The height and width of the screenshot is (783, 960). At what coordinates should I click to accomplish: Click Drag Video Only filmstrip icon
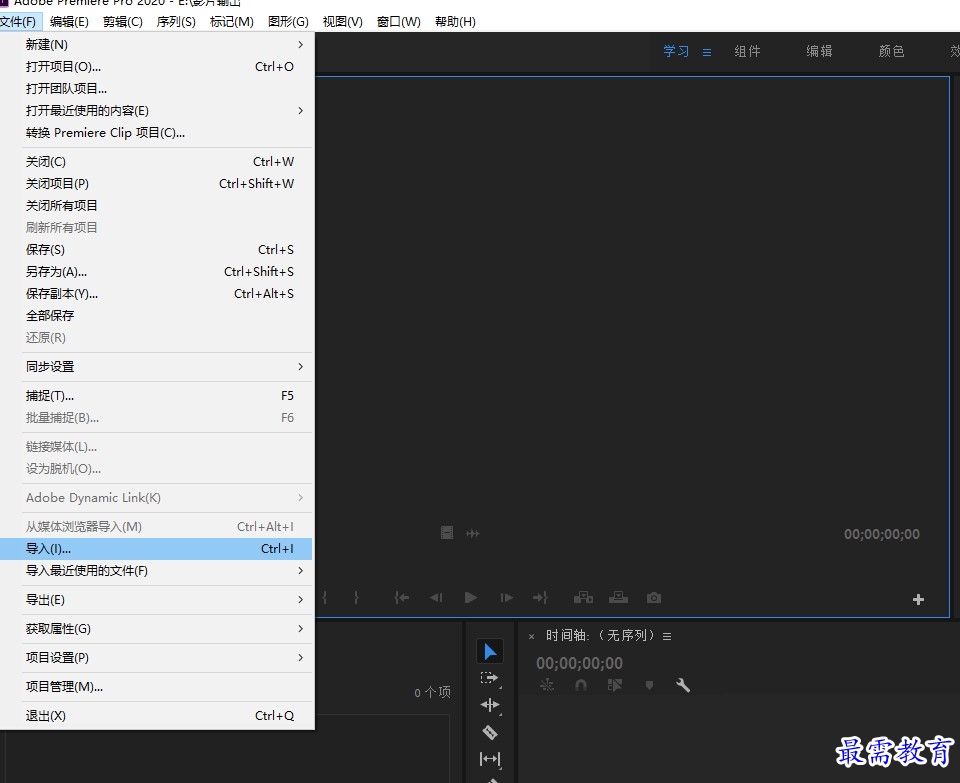click(x=447, y=533)
